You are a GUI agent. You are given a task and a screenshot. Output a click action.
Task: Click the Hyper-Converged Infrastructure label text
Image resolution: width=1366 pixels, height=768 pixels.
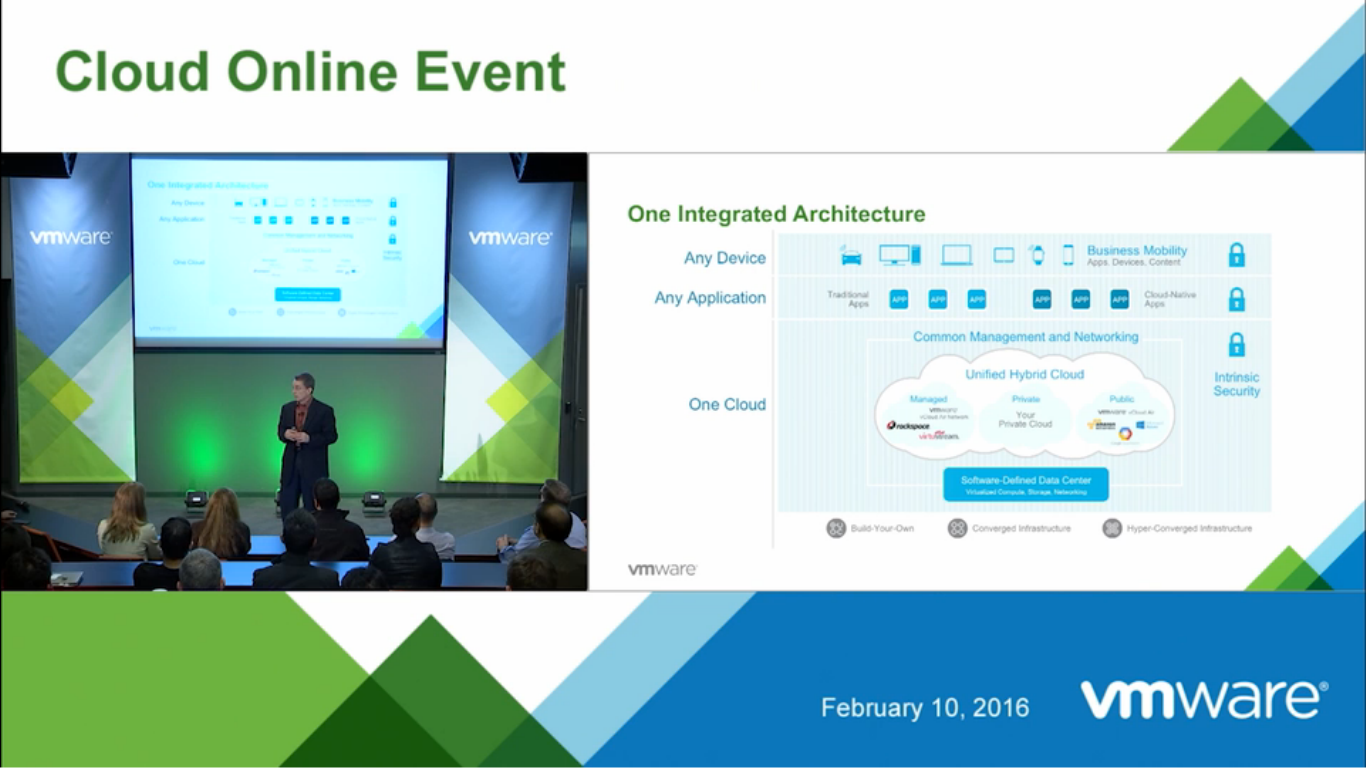[x=1189, y=528]
